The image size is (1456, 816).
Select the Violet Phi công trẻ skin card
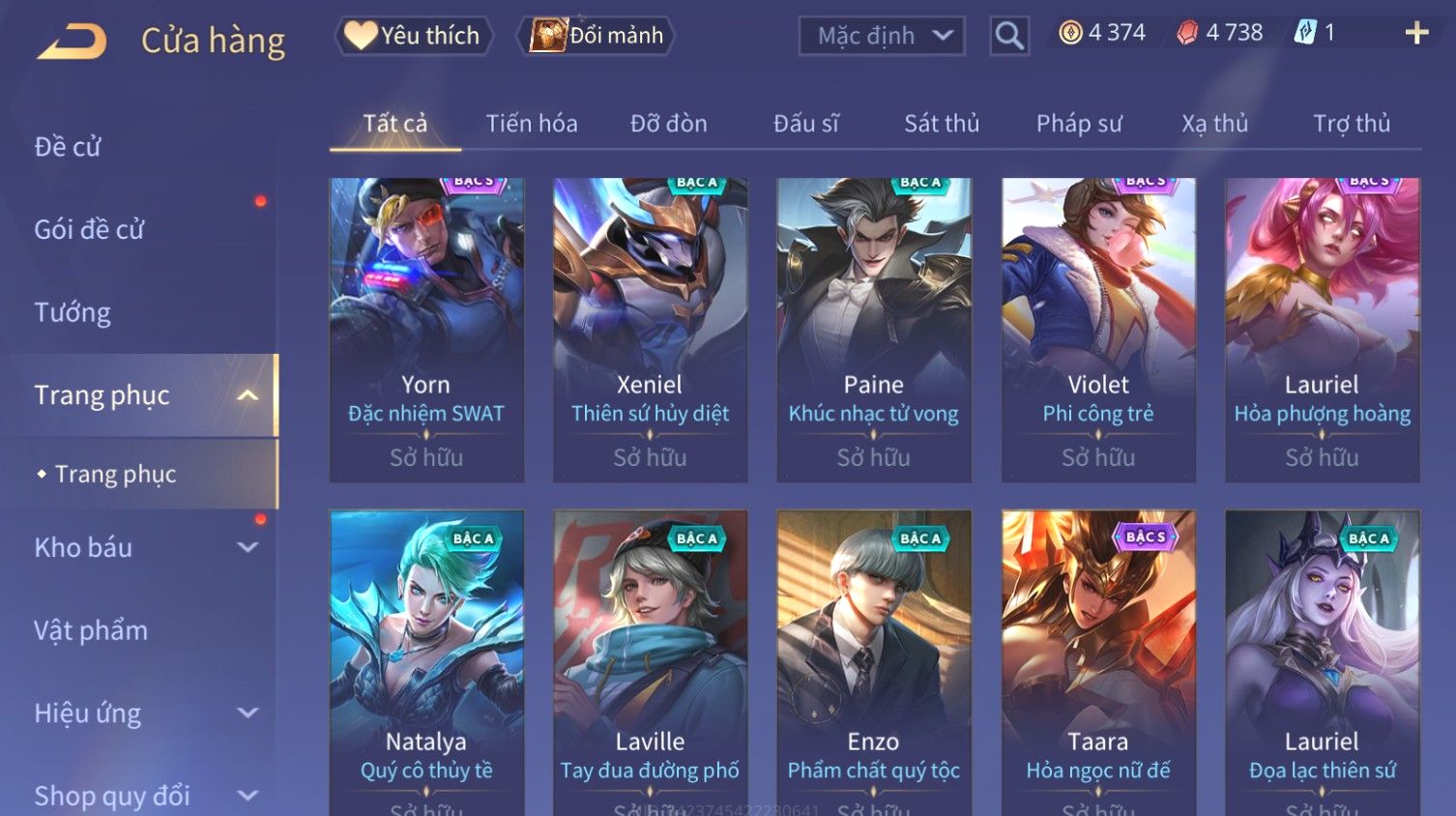[1098, 330]
